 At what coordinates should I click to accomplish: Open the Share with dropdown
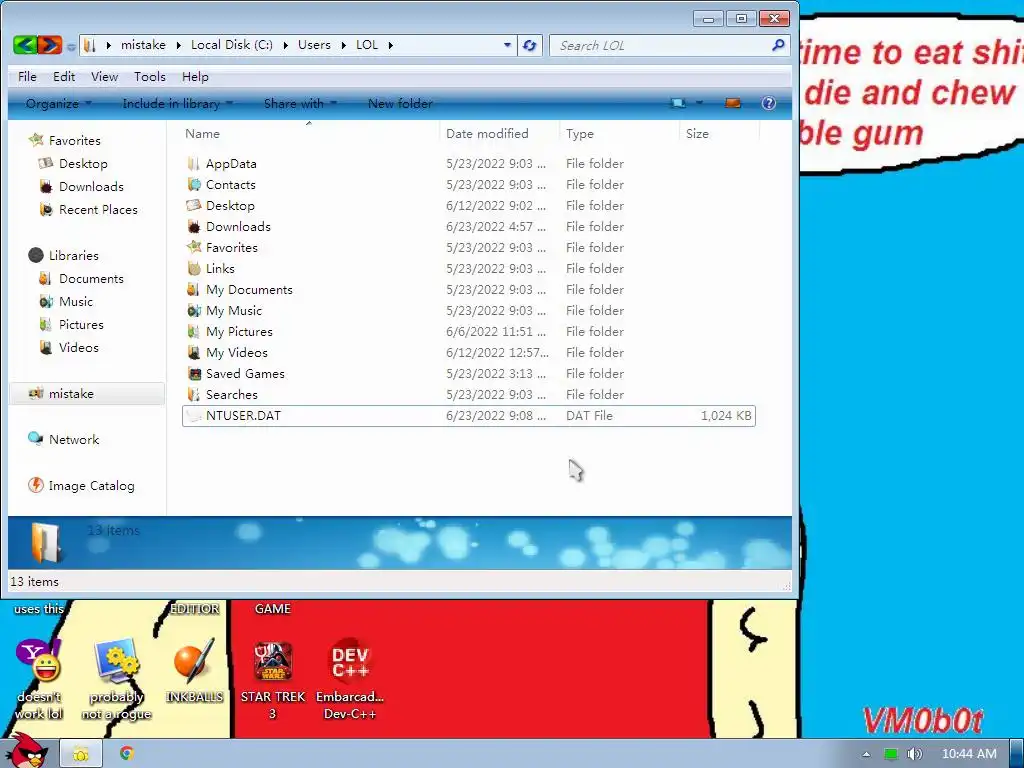point(300,103)
